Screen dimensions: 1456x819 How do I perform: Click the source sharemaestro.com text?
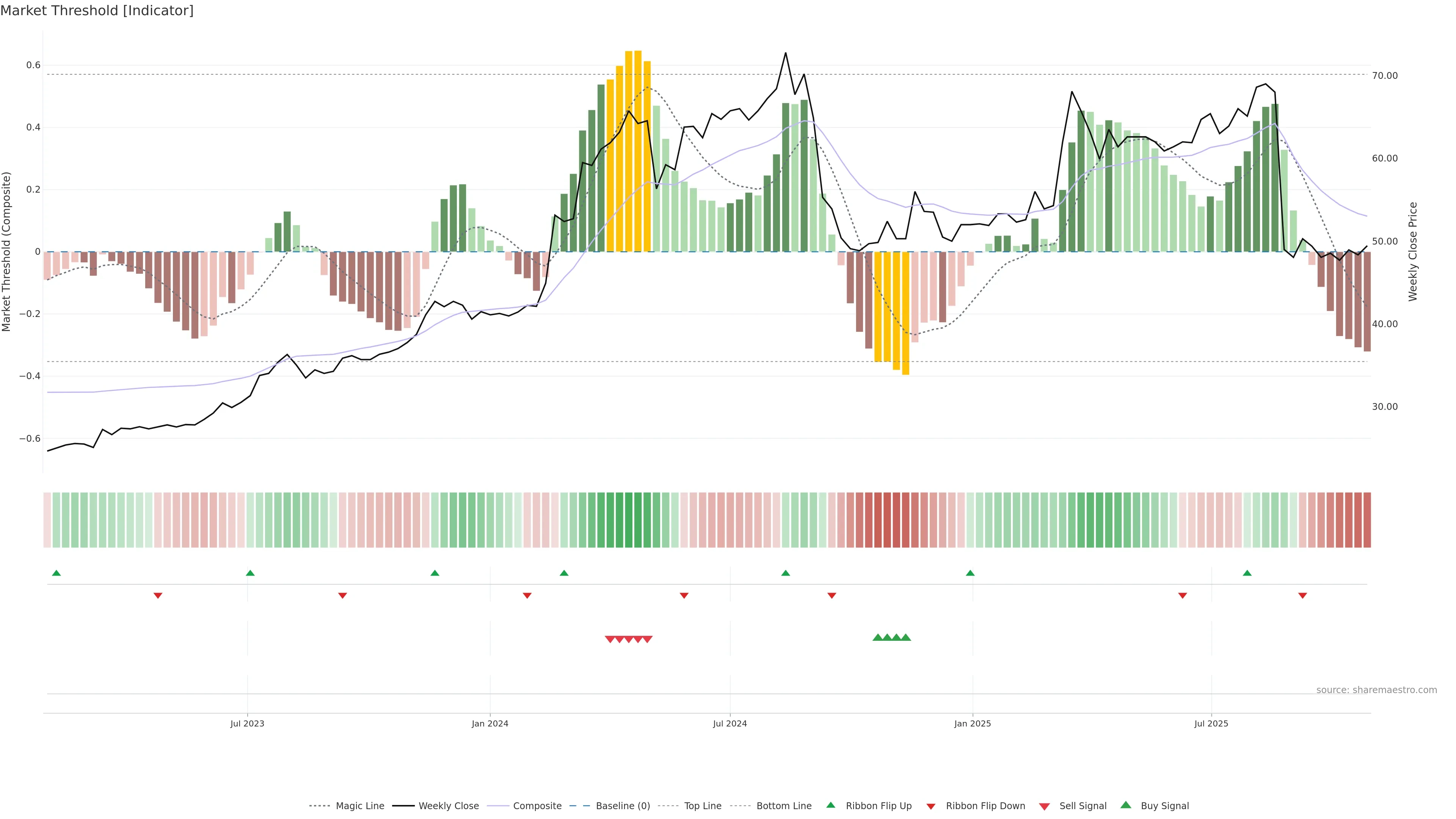pyautogui.click(x=1376, y=690)
